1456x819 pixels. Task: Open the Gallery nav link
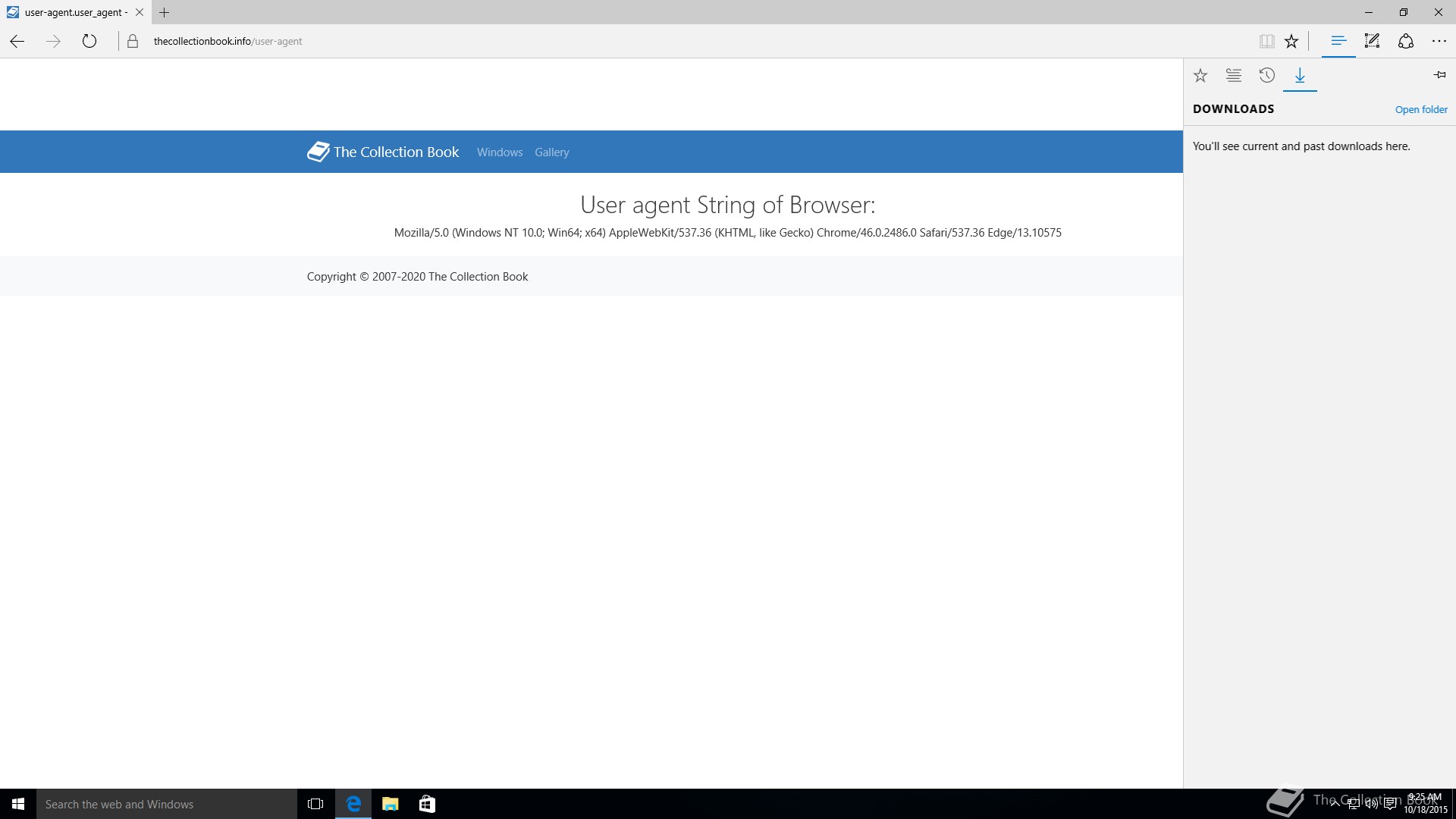click(x=551, y=152)
